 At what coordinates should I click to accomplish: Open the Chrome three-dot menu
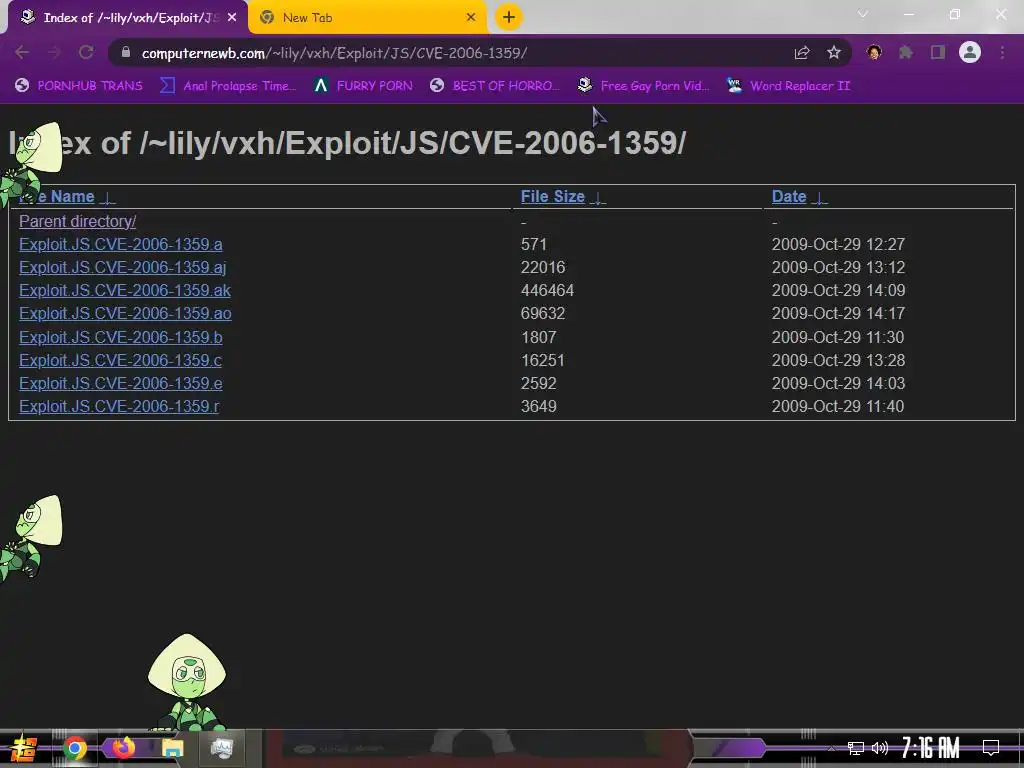pos(1002,53)
